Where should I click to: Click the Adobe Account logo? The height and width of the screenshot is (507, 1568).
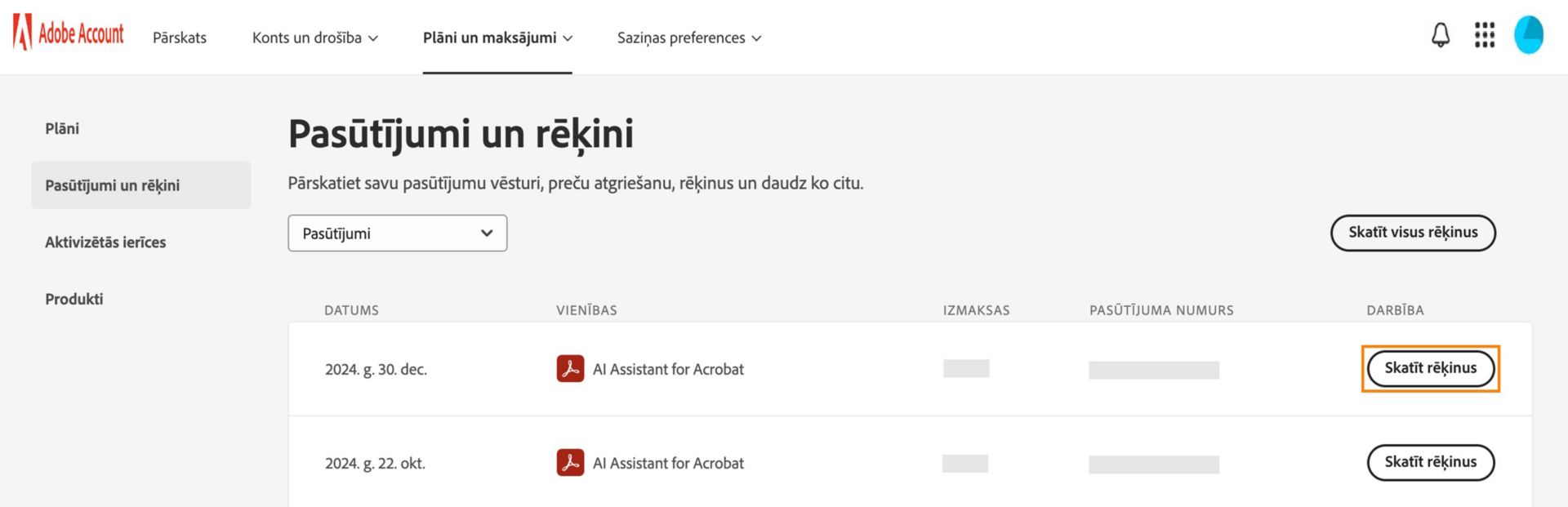(69, 33)
